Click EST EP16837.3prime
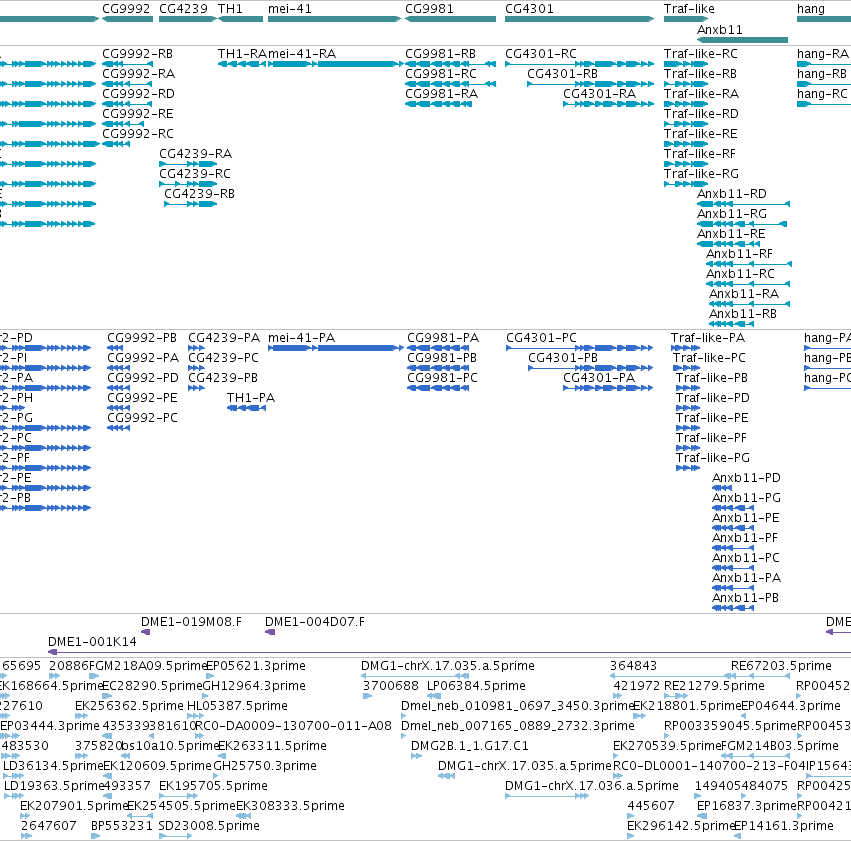This screenshot has height=841, width=851. click(746, 806)
